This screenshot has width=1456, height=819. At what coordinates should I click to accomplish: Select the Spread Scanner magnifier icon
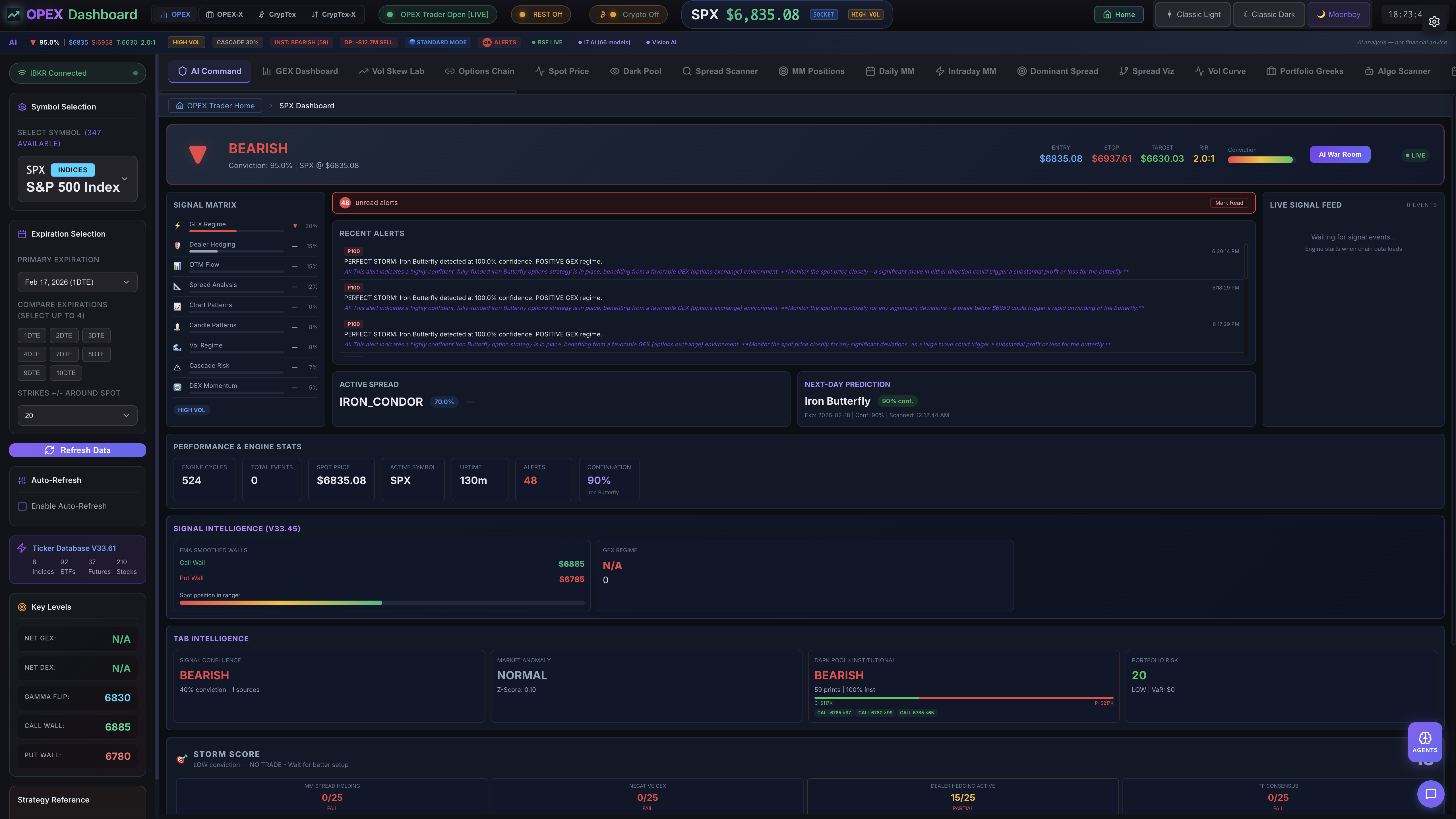point(687,71)
